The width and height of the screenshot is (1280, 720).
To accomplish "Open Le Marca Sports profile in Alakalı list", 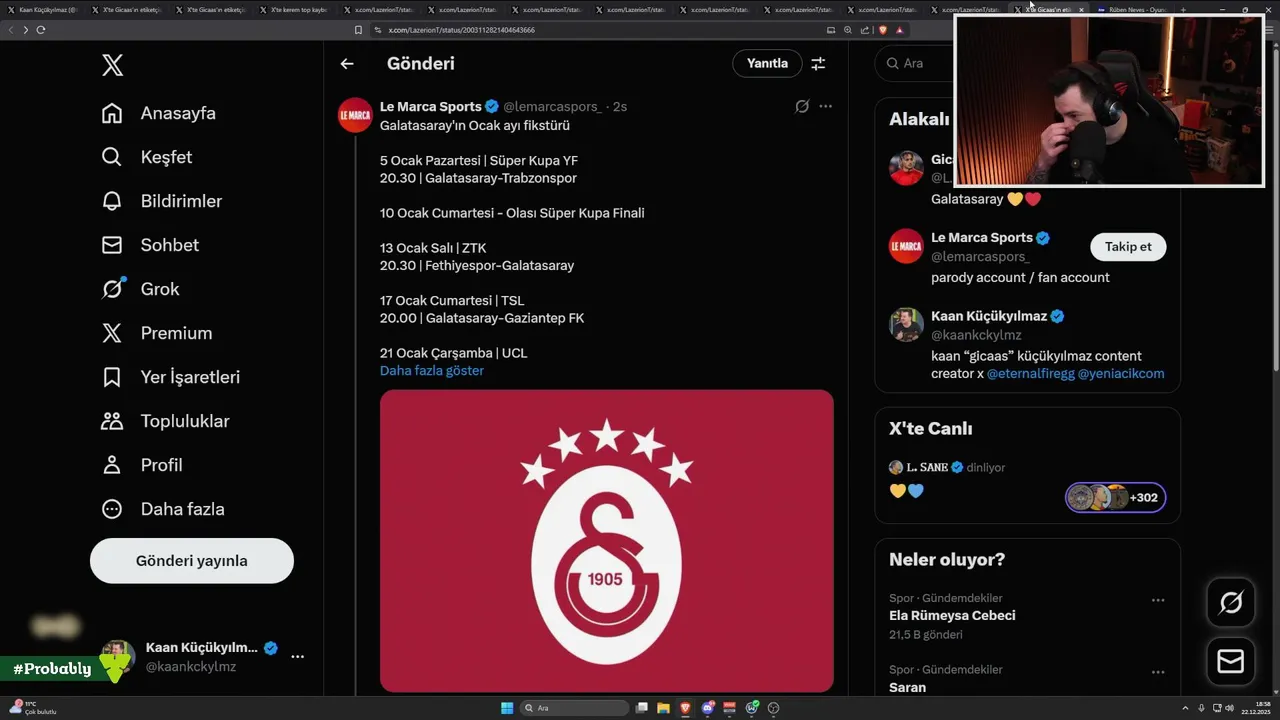I will tap(981, 238).
